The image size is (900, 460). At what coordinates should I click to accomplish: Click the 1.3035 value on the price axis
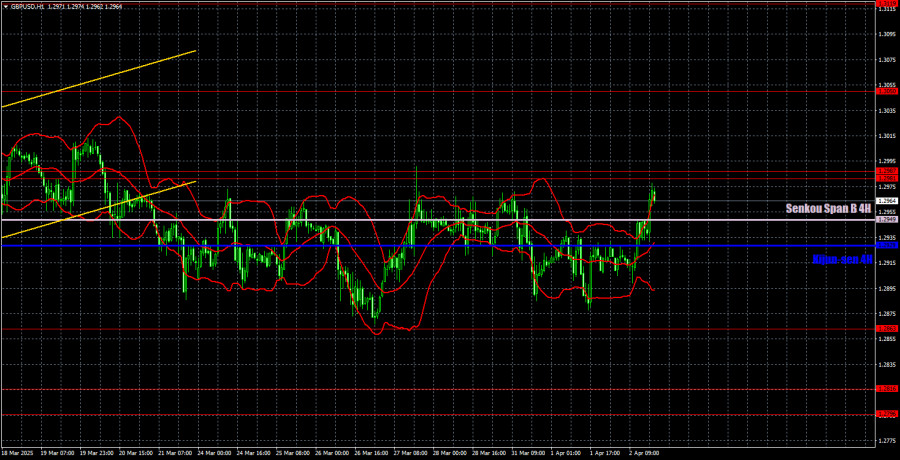[x=887, y=110]
